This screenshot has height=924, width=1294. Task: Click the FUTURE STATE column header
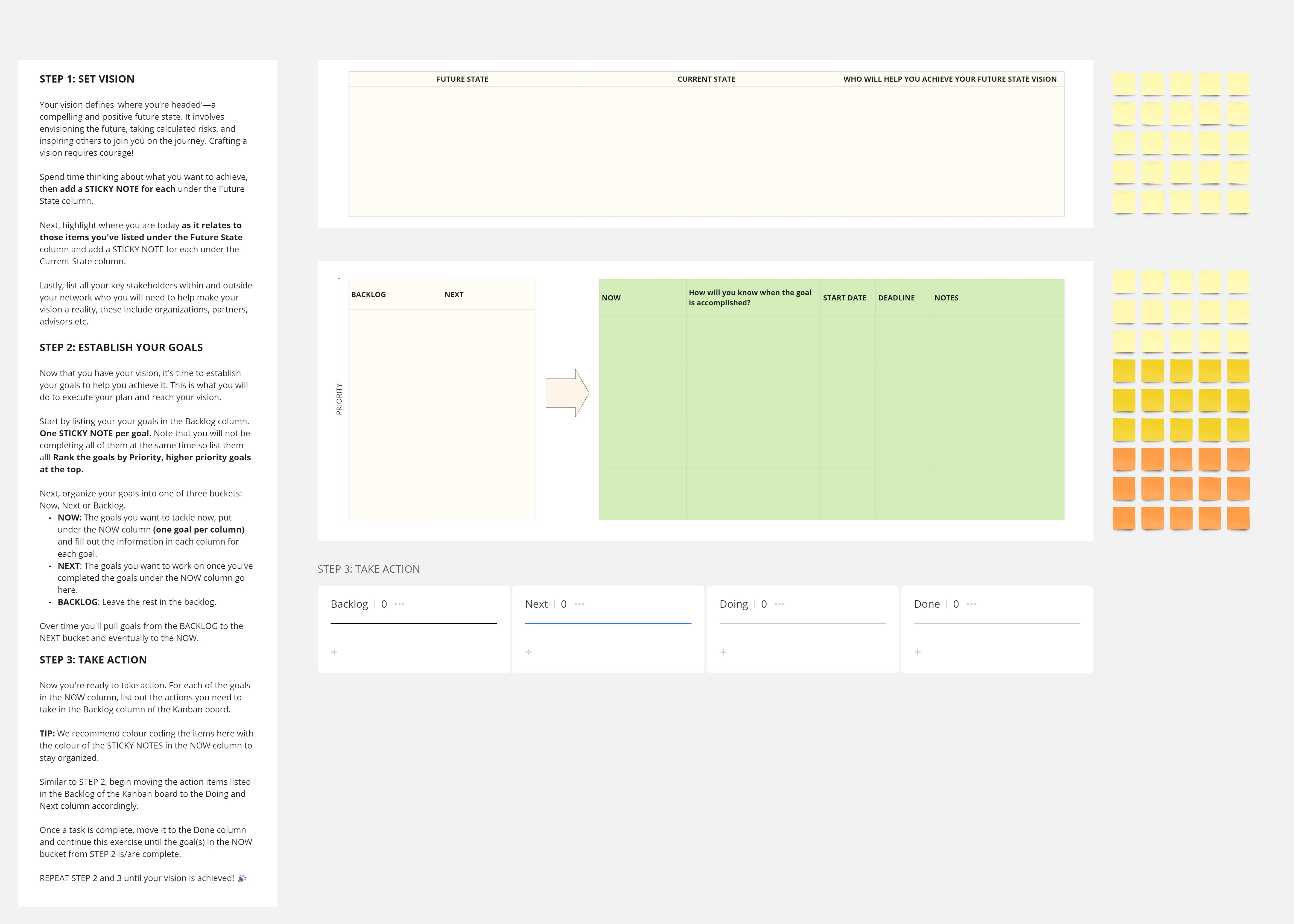[x=463, y=79]
